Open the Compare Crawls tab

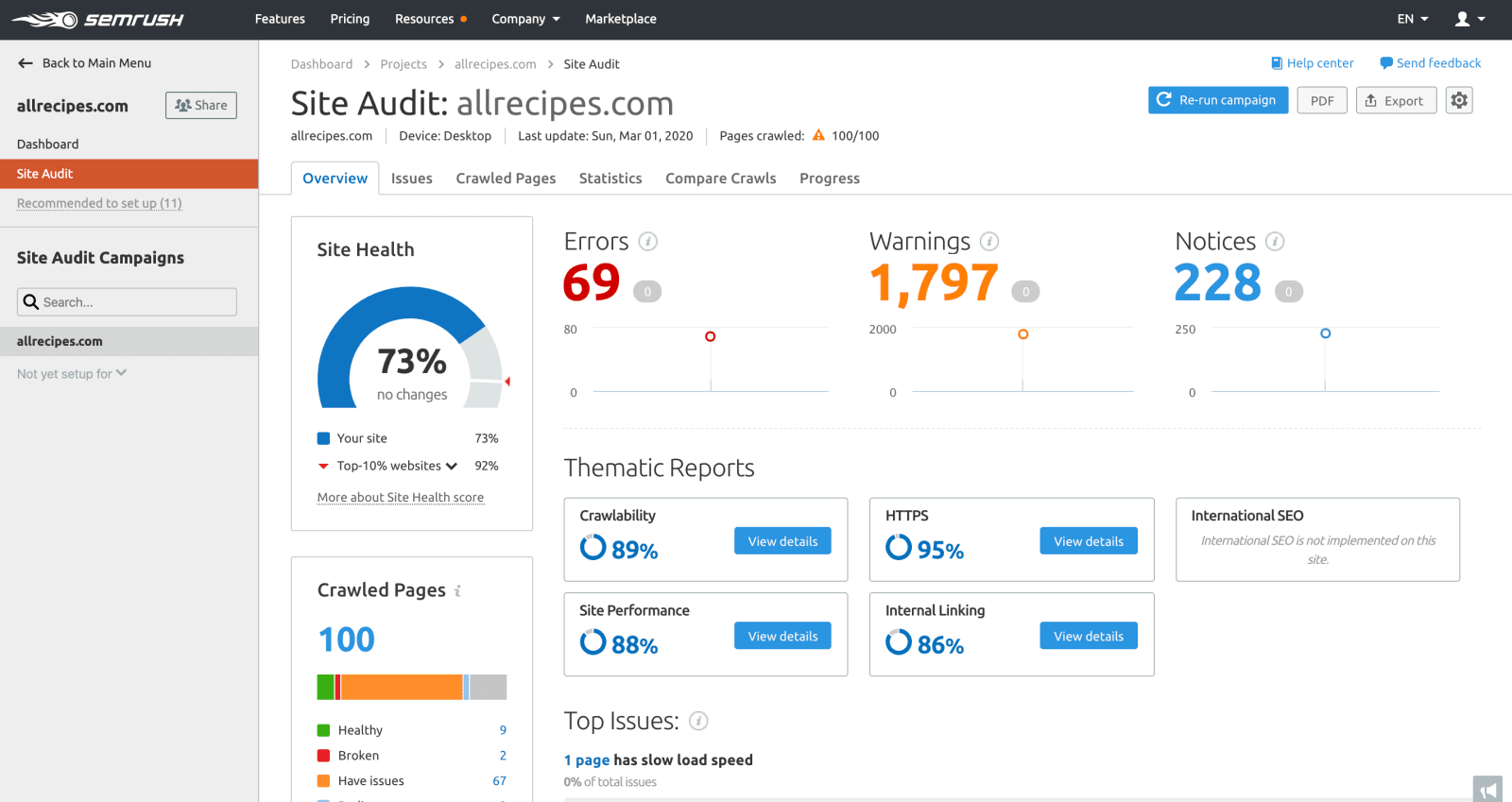721,179
